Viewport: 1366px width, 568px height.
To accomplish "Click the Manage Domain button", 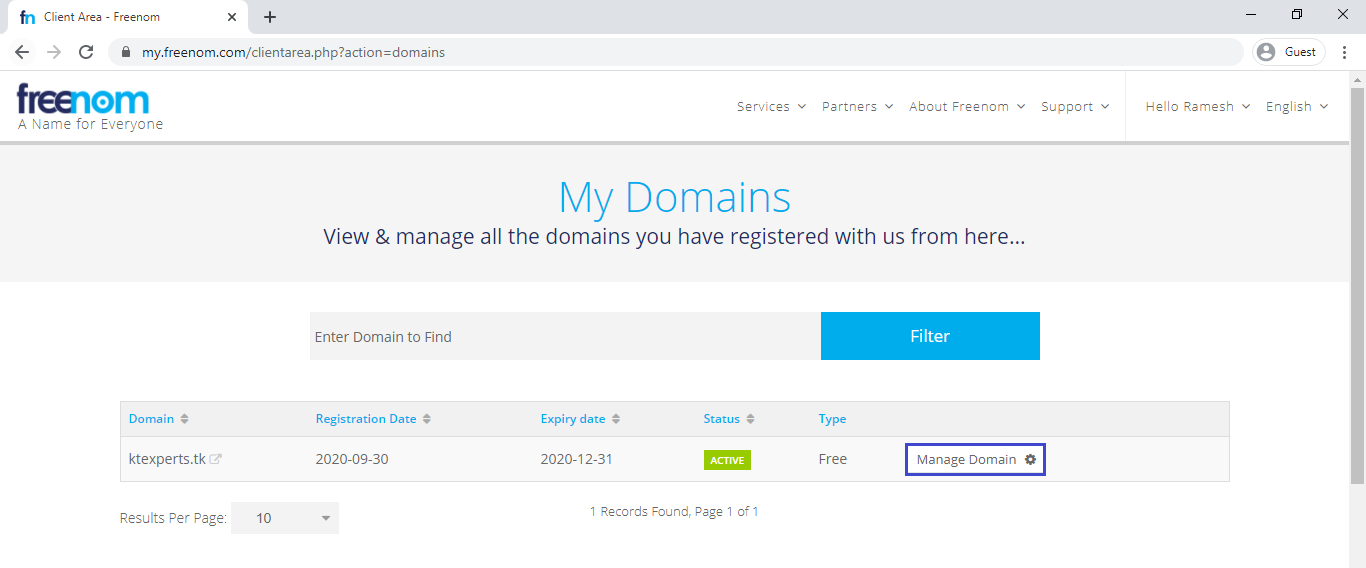I will pyautogui.click(x=975, y=459).
